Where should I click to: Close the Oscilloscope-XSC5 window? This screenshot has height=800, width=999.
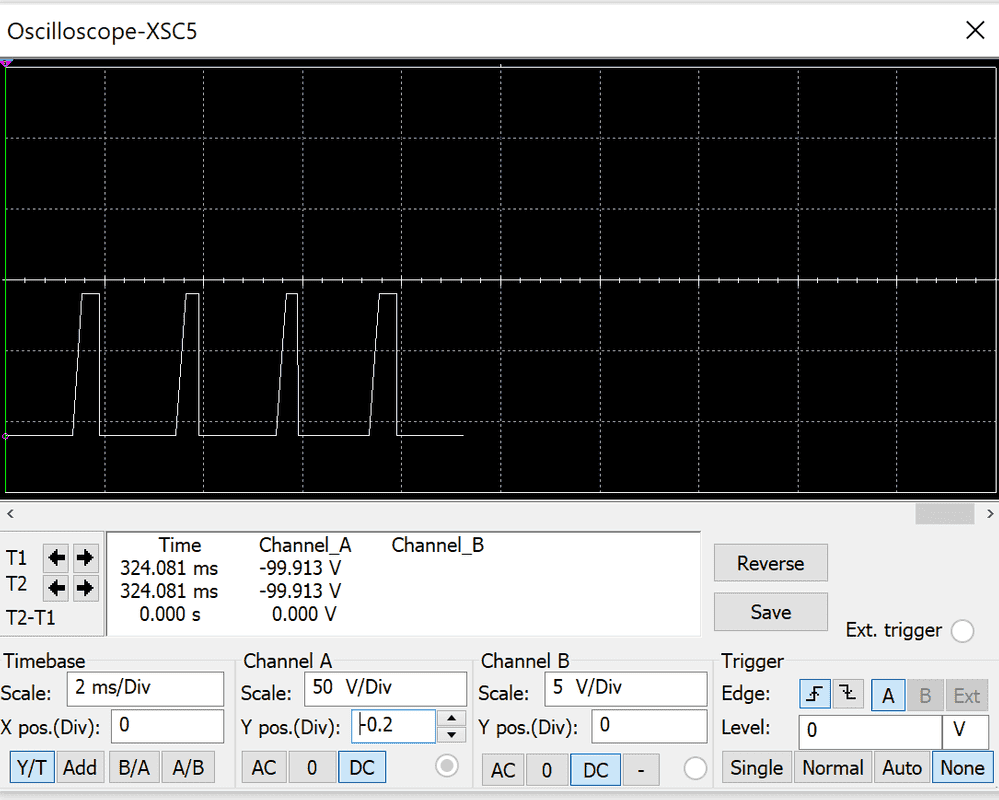[x=974, y=30]
